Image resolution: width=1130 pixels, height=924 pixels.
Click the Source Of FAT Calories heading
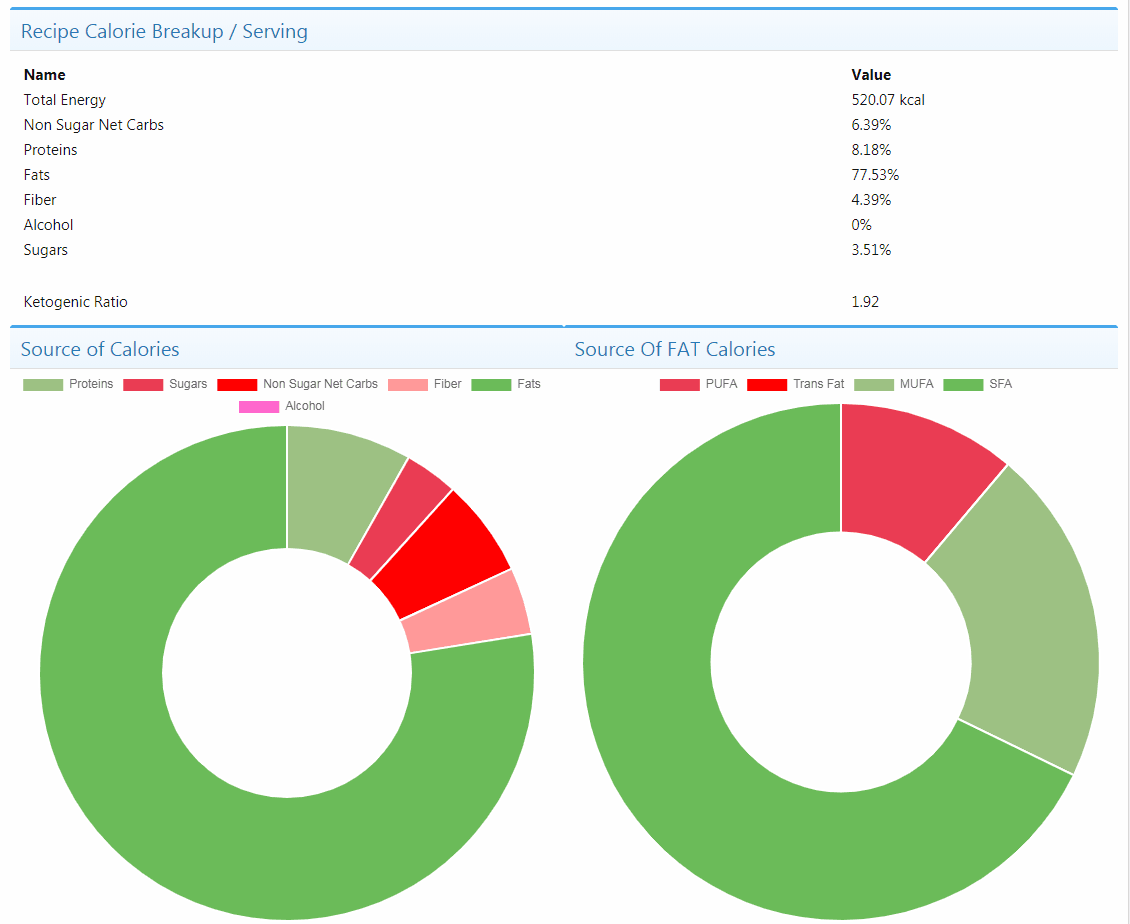coord(675,350)
